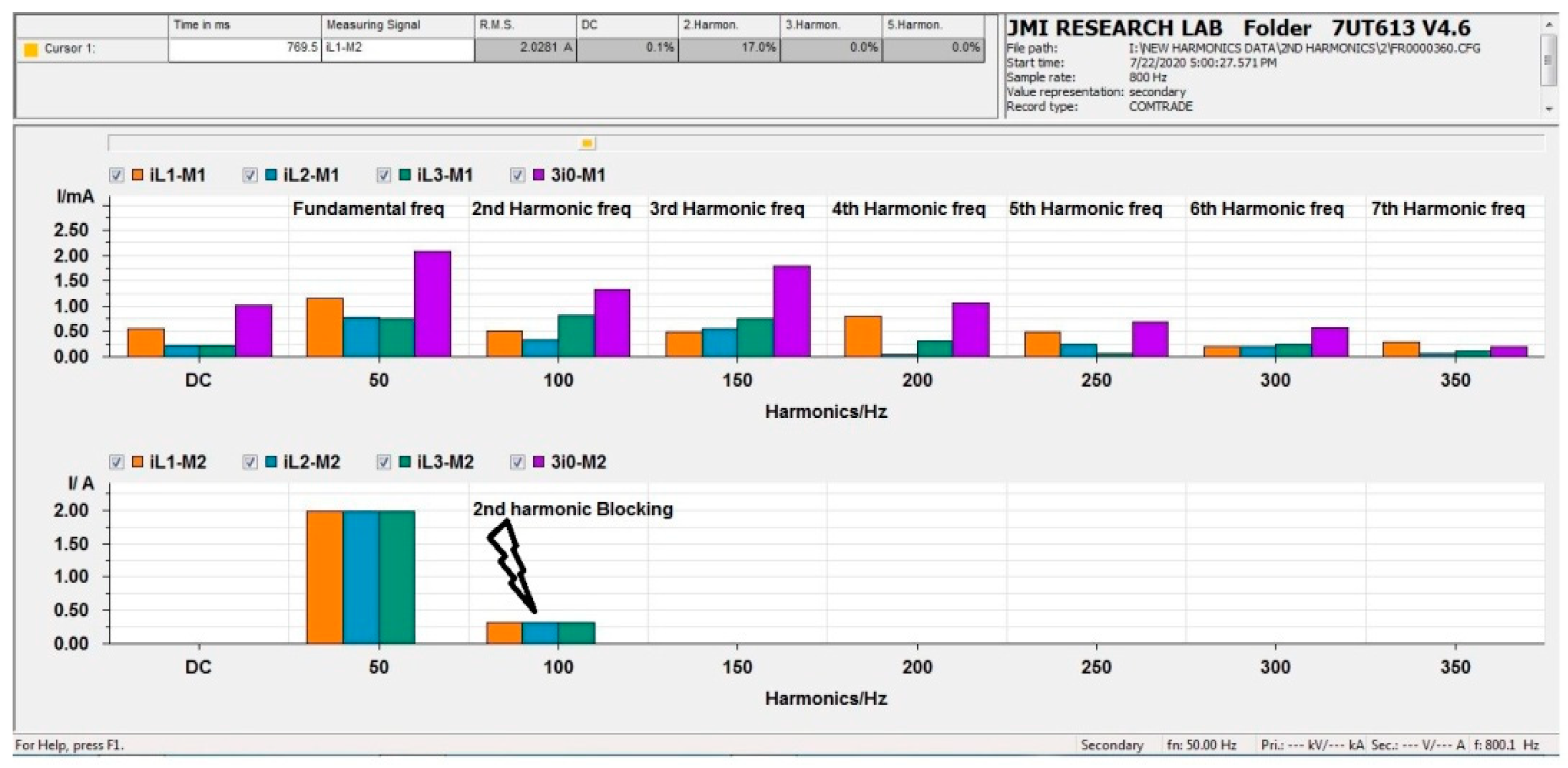Click purple 3i0-M1 bar at 50 Hz
1568x768 pixels.
tap(432, 304)
